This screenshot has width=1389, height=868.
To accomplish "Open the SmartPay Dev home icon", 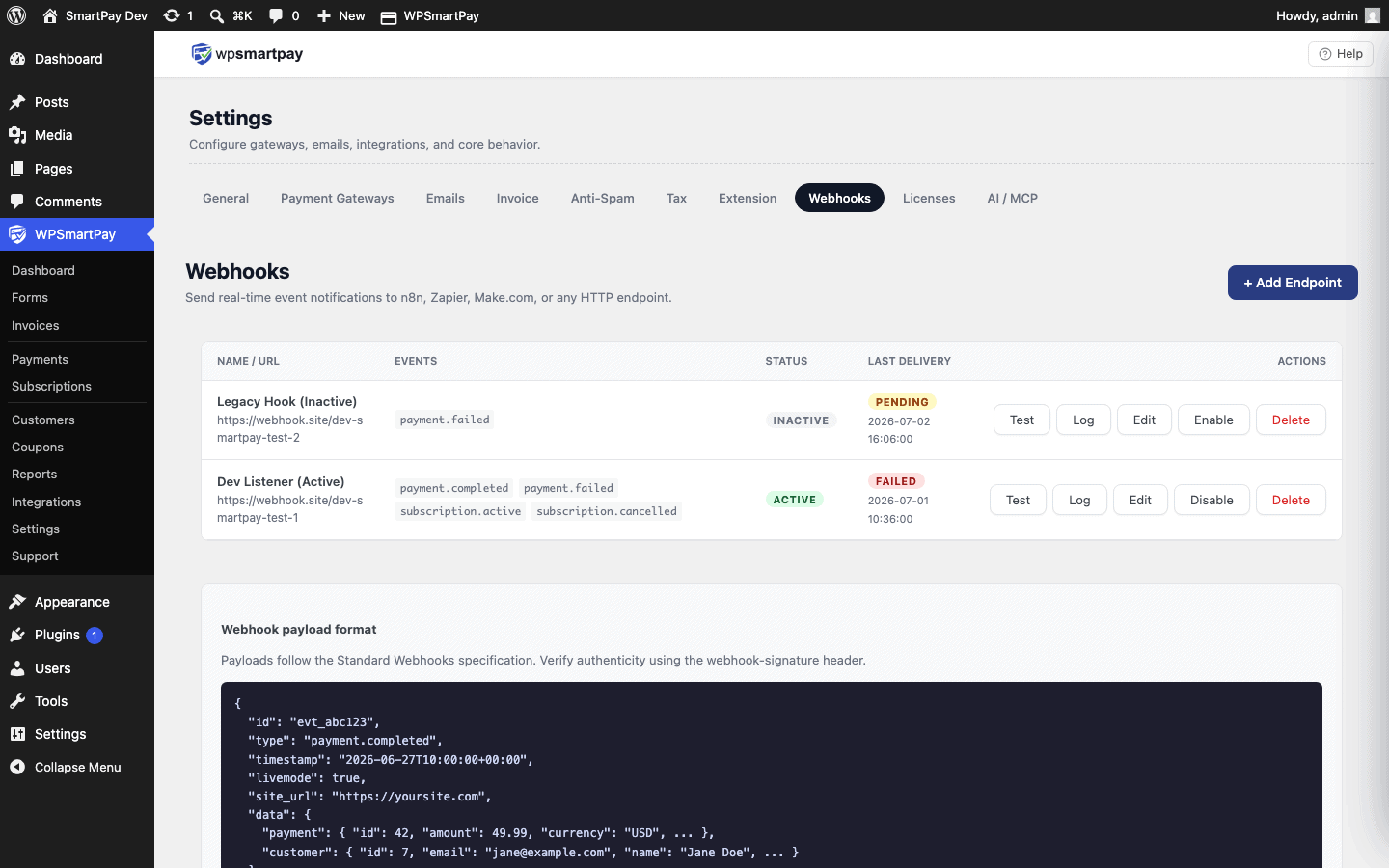I will 50,15.
